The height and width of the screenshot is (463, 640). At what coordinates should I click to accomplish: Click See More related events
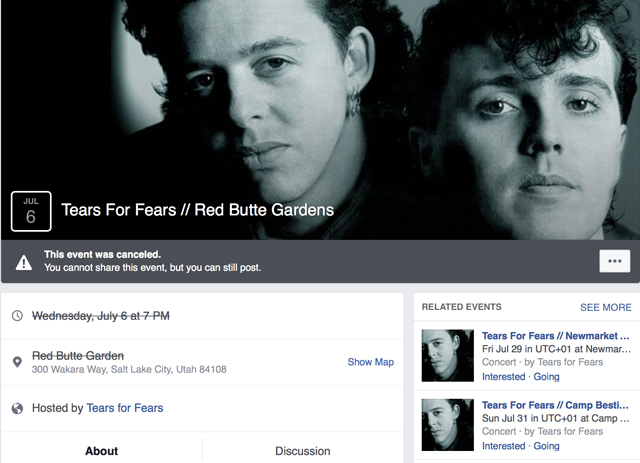(x=605, y=307)
